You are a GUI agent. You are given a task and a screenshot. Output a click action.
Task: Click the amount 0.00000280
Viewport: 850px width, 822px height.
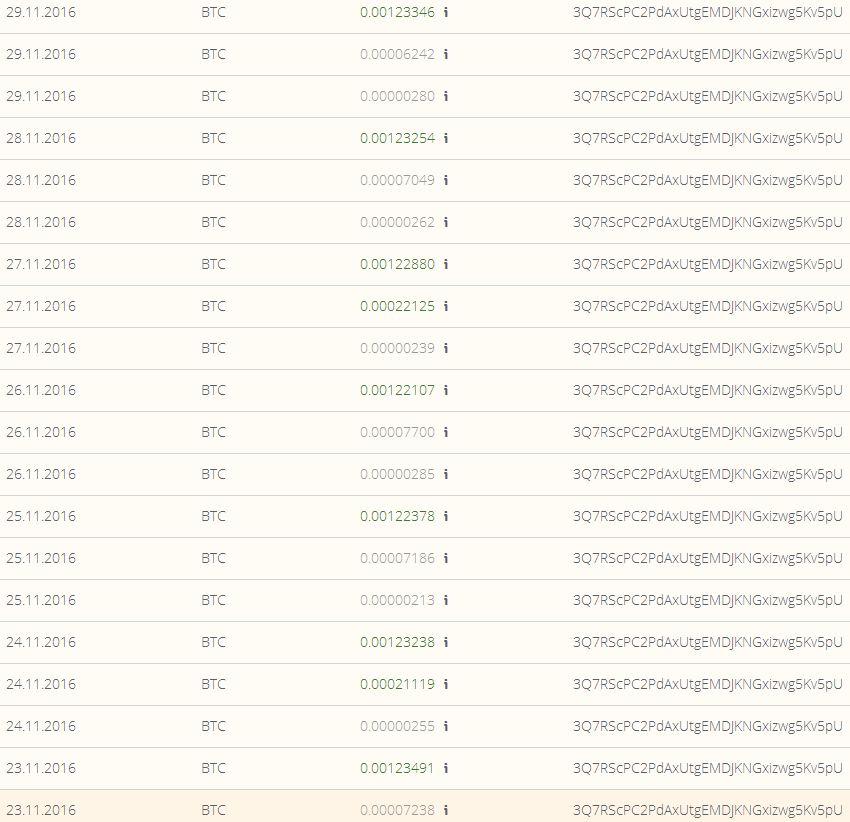pos(397,96)
